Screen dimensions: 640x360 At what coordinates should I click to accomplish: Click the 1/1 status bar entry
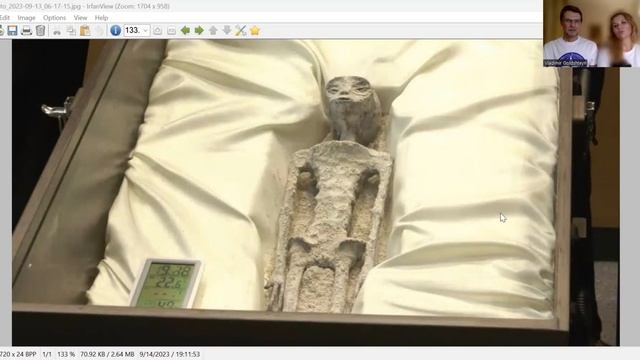coord(47,354)
